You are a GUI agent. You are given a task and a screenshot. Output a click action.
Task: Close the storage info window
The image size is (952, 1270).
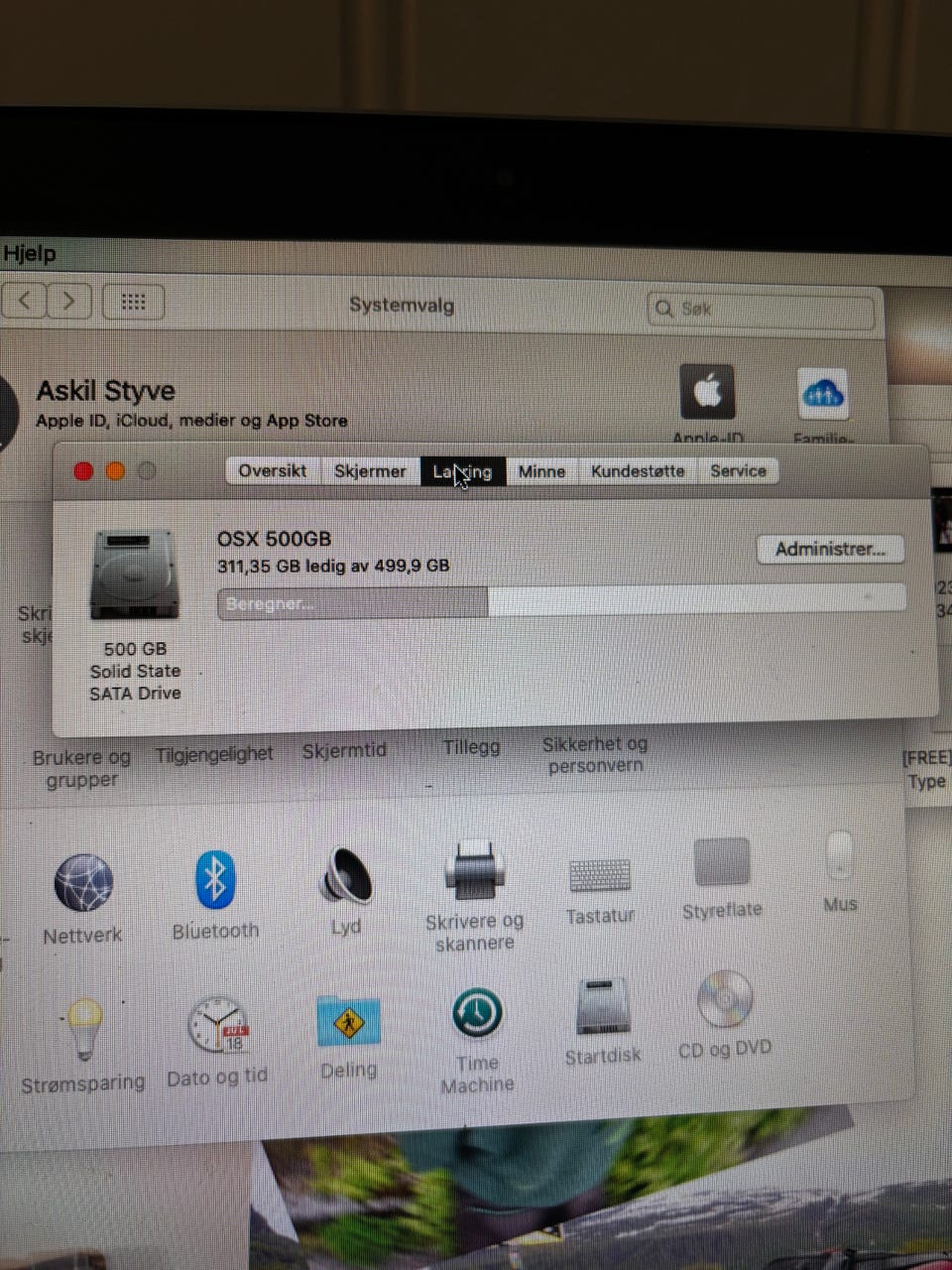[x=83, y=471]
